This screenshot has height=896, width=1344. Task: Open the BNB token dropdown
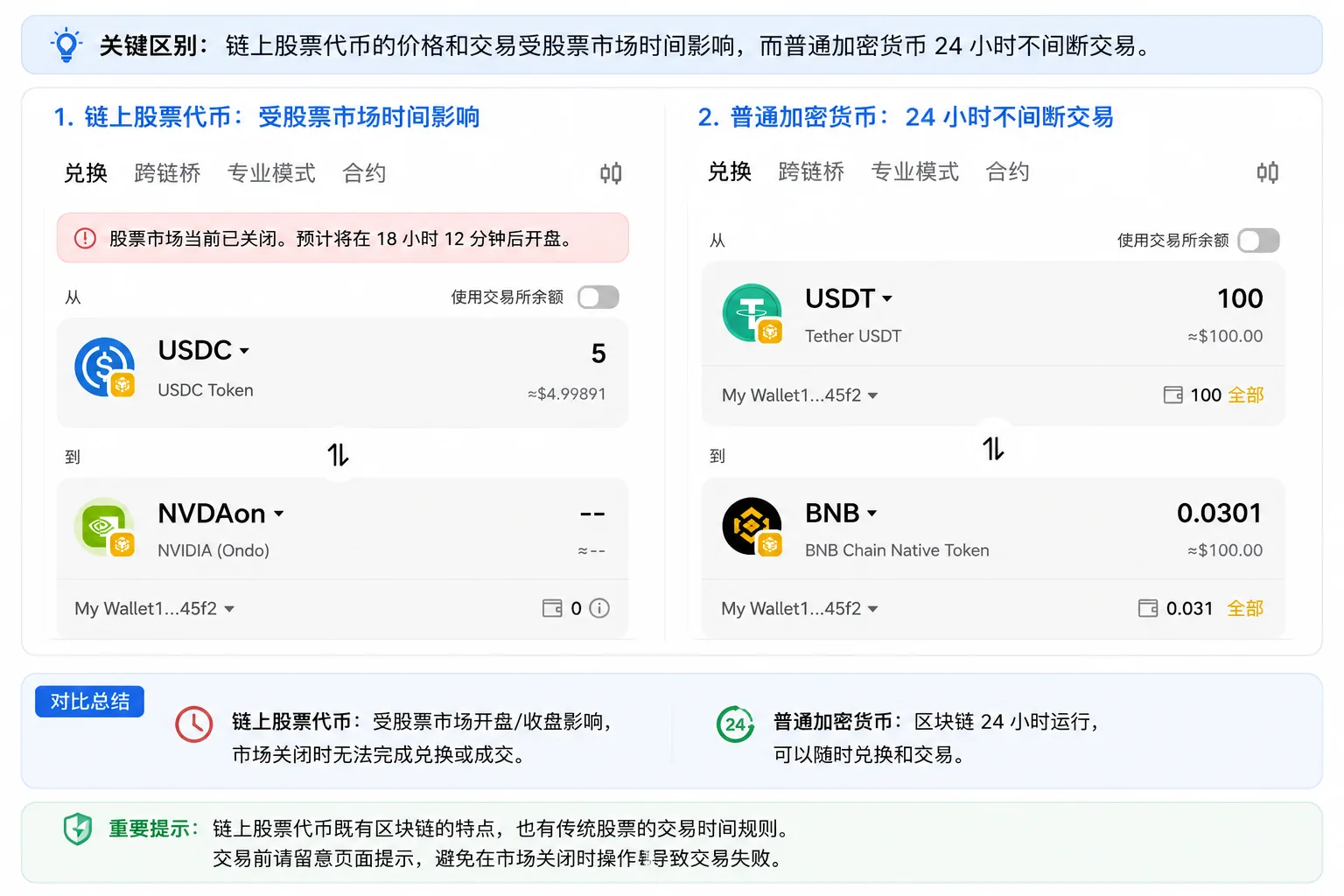point(841,513)
